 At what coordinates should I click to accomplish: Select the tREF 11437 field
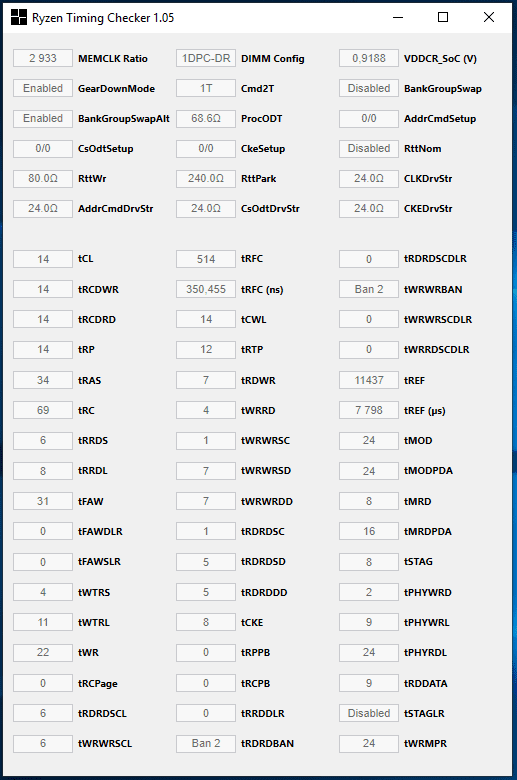pos(369,380)
